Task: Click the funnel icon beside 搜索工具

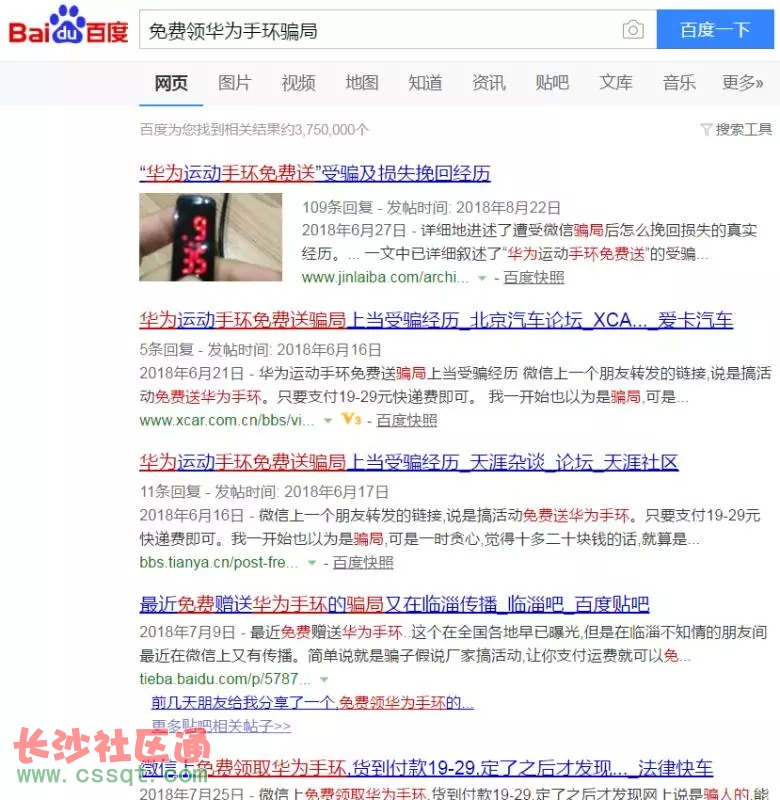Action: [x=706, y=130]
